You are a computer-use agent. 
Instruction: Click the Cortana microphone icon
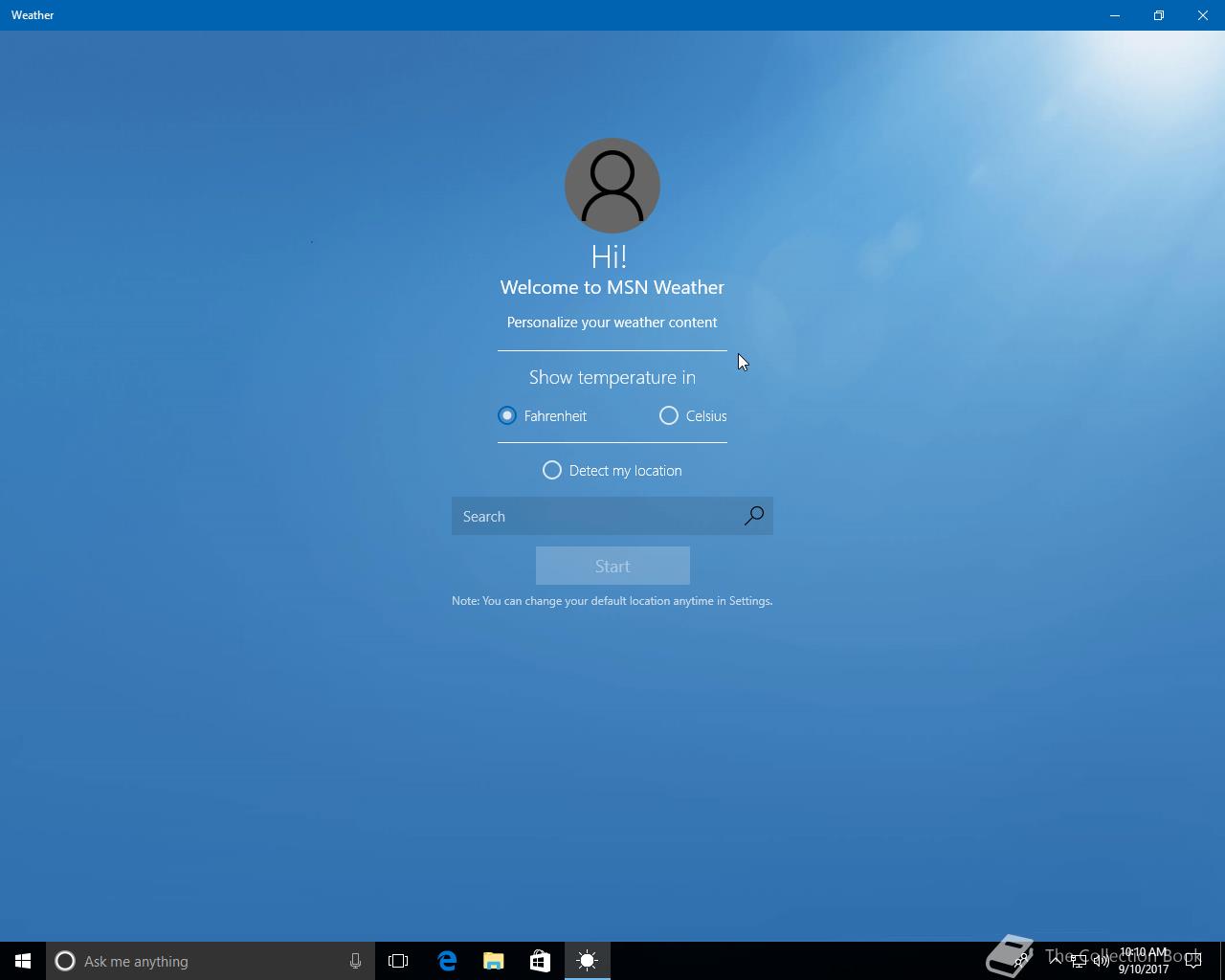pos(355,961)
